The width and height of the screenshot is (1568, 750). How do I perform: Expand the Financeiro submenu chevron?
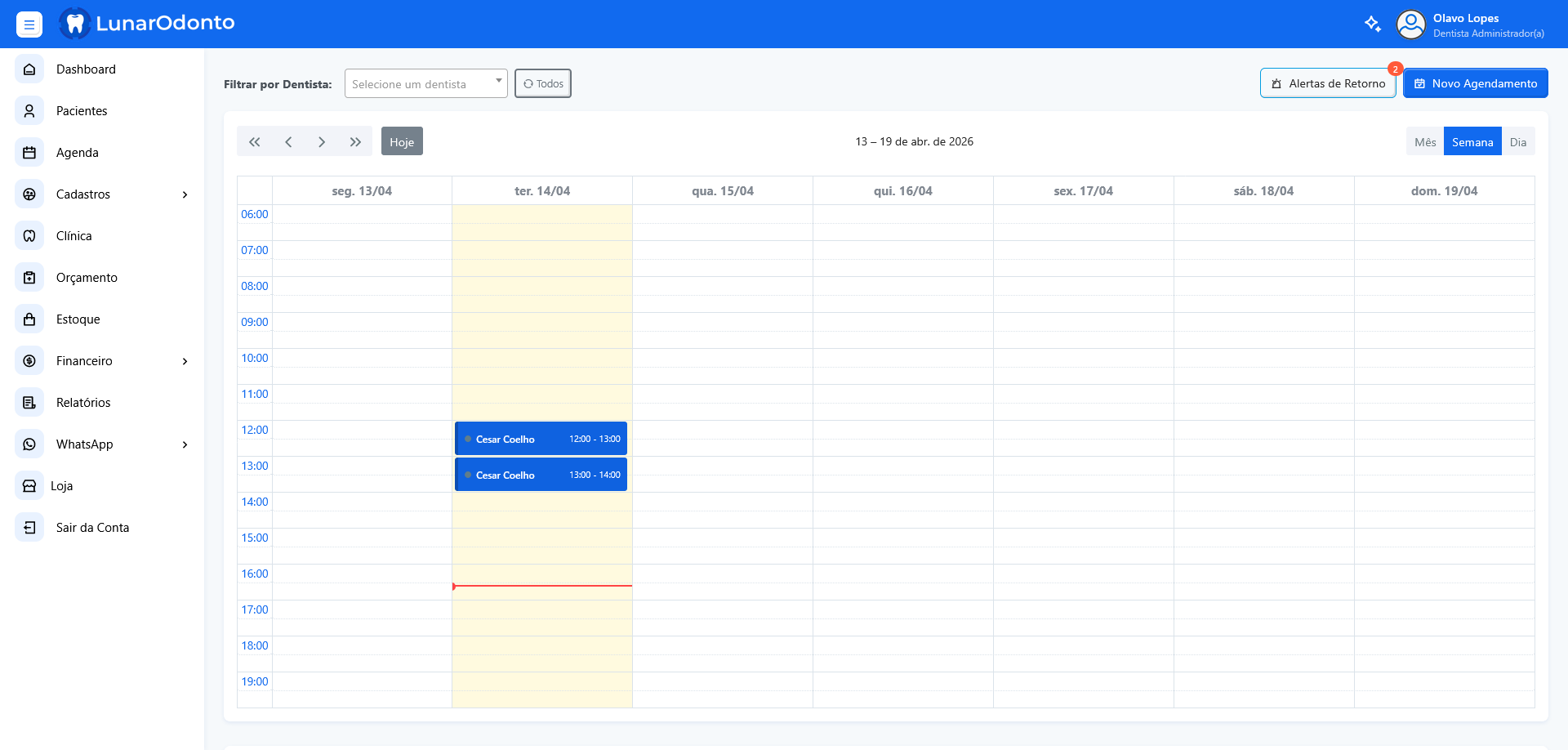(185, 361)
